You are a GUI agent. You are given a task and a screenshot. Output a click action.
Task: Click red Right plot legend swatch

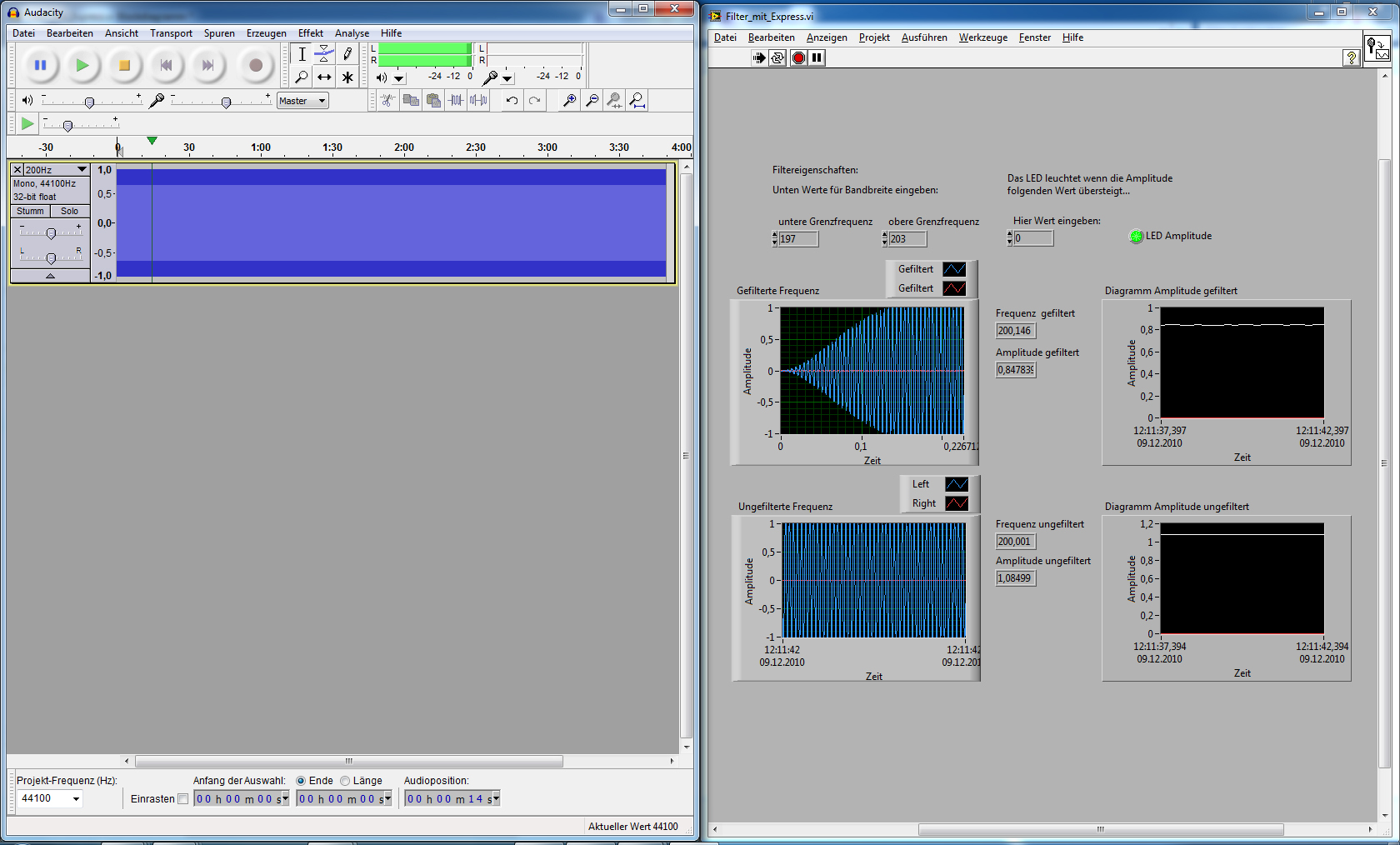[957, 503]
